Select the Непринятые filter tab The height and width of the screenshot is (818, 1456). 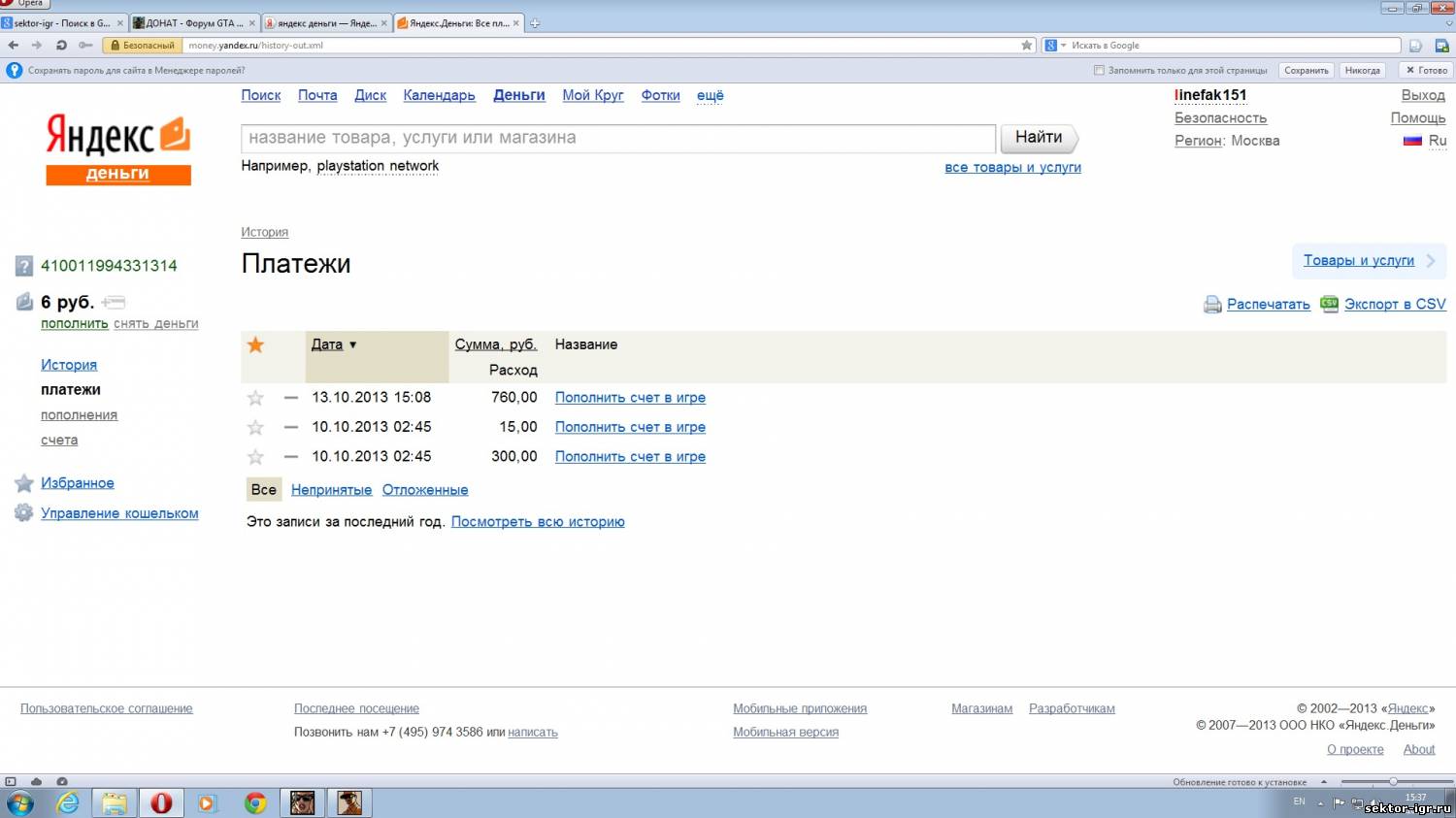coord(331,490)
